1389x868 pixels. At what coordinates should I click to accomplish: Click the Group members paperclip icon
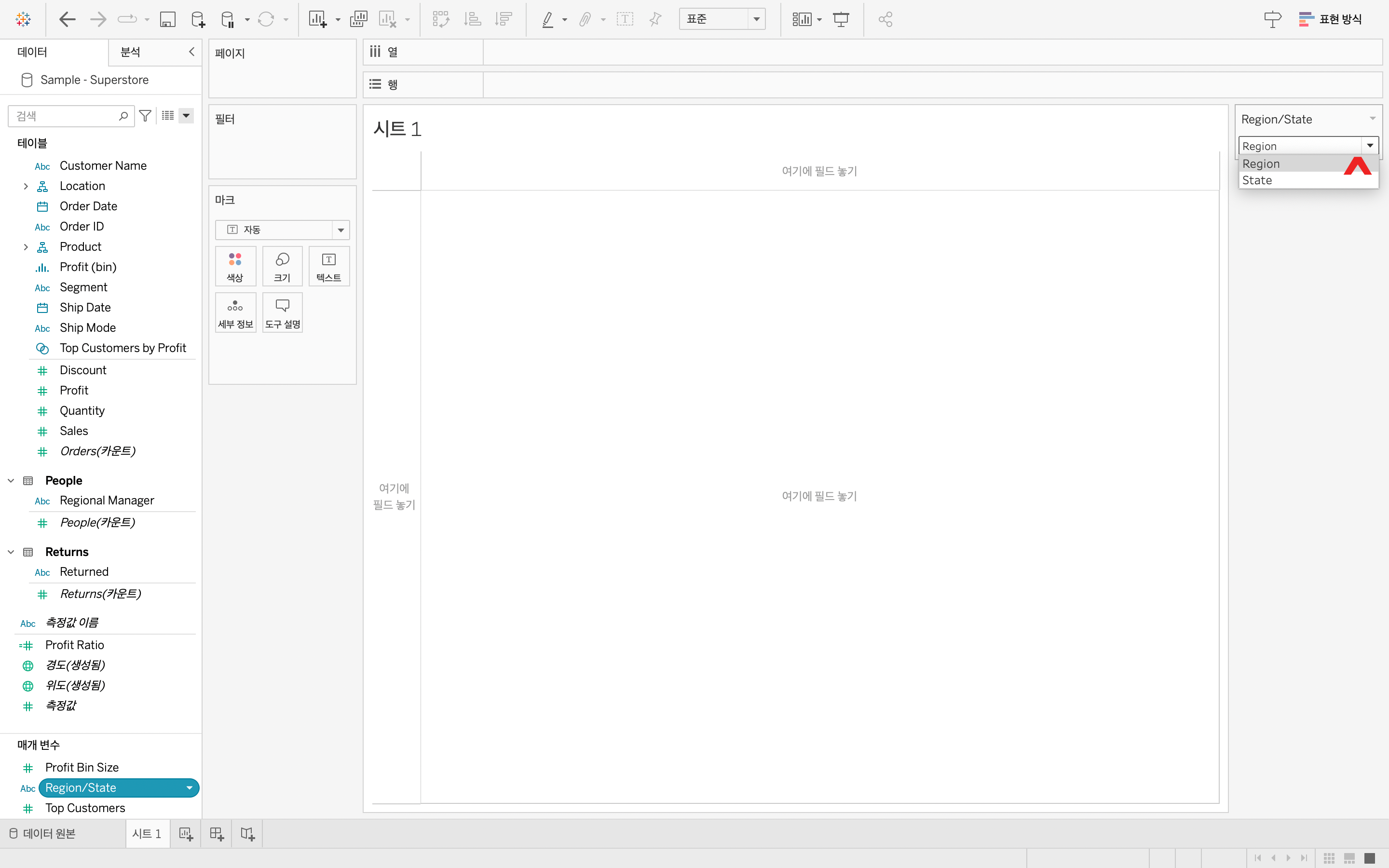[585, 19]
